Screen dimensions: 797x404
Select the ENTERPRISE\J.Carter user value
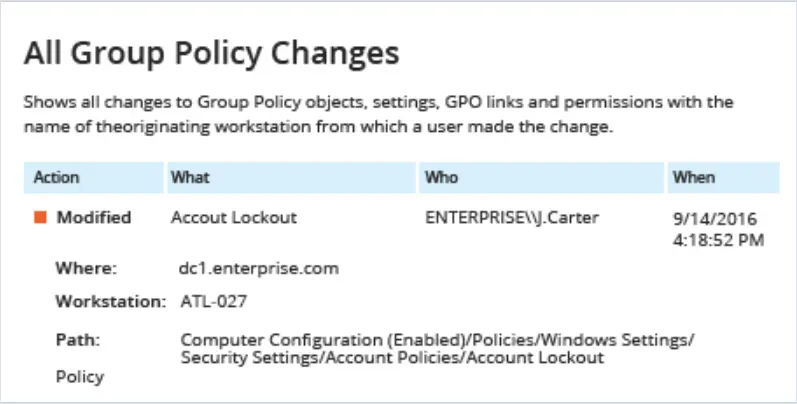coord(512,217)
